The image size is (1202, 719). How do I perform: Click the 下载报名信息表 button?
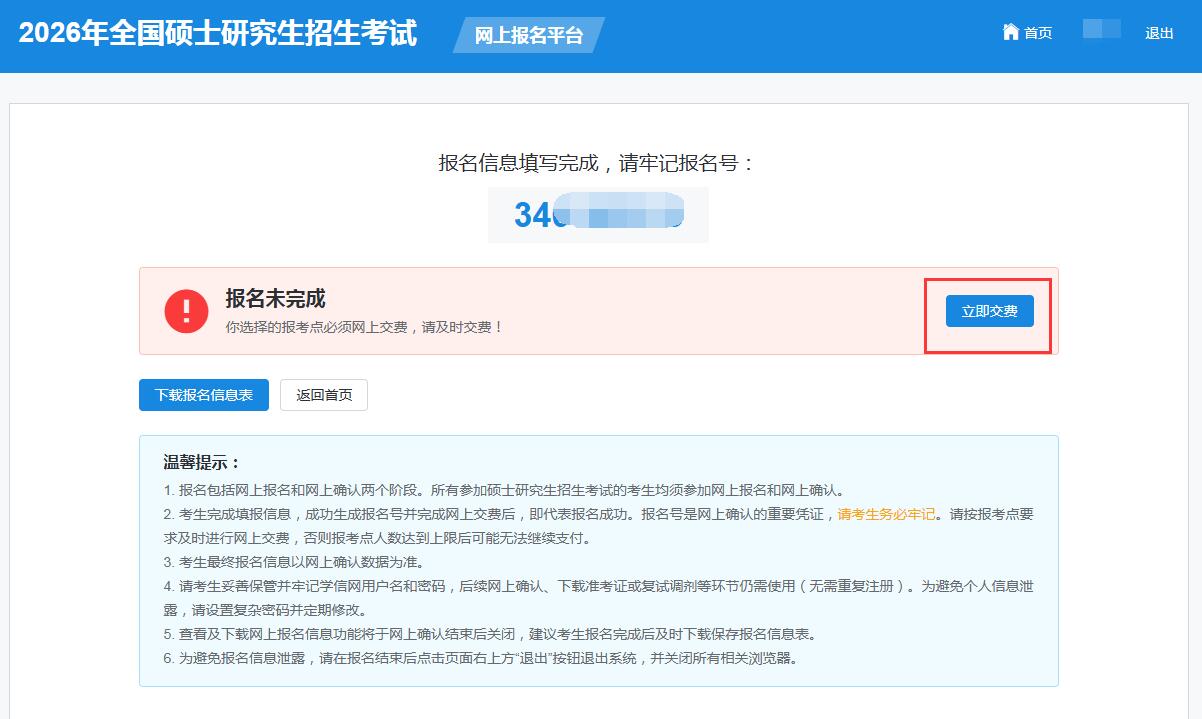pyautogui.click(x=204, y=395)
